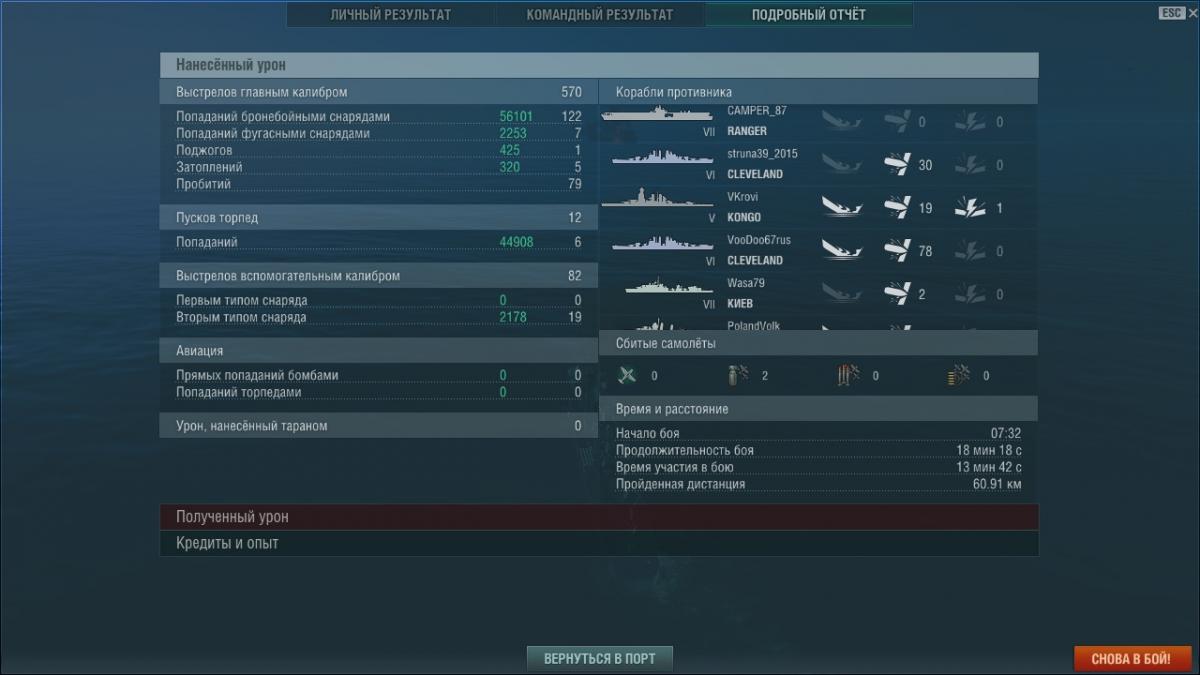Viewport: 1200px width, 675px height.
Task: Click the shot-down fighter plane icon under Сбитые самолёты
Action: 627,376
